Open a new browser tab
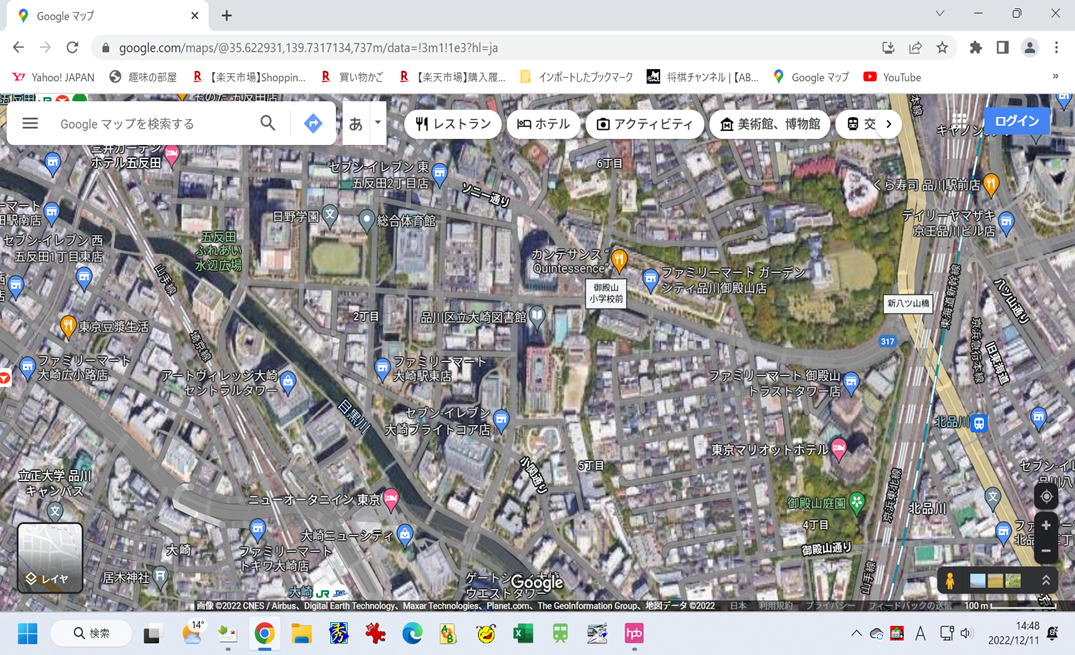This screenshot has width=1075, height=655. point(226,15)
